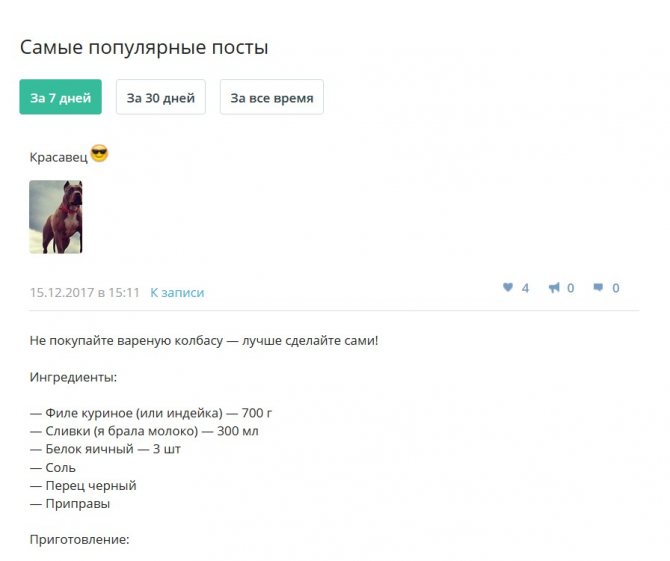The width and height of the screenshot is (670, 561).
Task: Click the repost counter beside the megaphone
Action: click(x=570, y=288)
